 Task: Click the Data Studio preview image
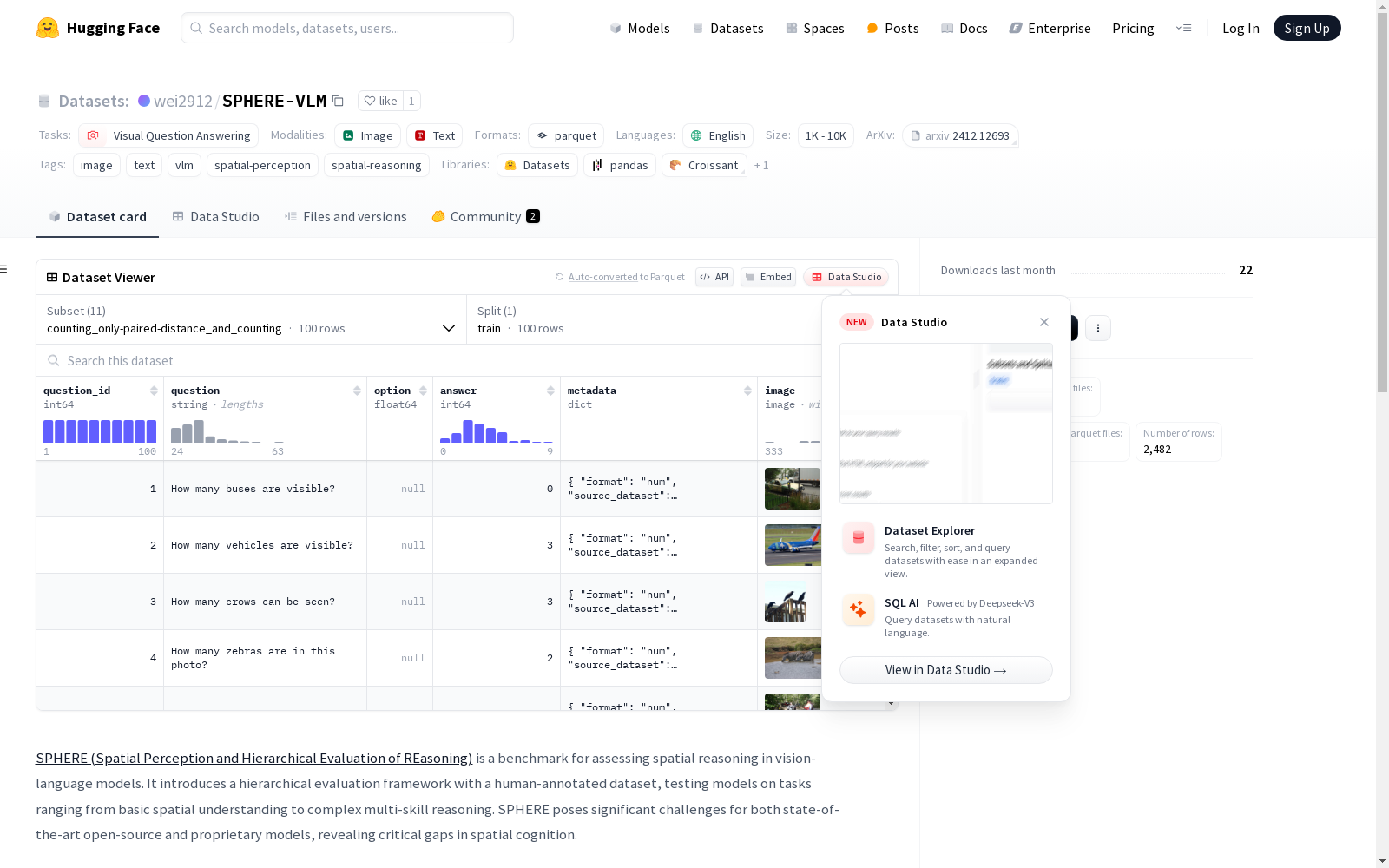[946, 424]
